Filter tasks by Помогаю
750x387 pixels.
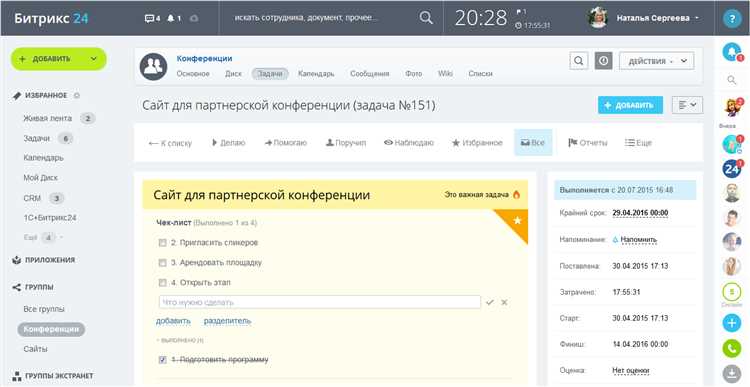[x=286, y=143]
